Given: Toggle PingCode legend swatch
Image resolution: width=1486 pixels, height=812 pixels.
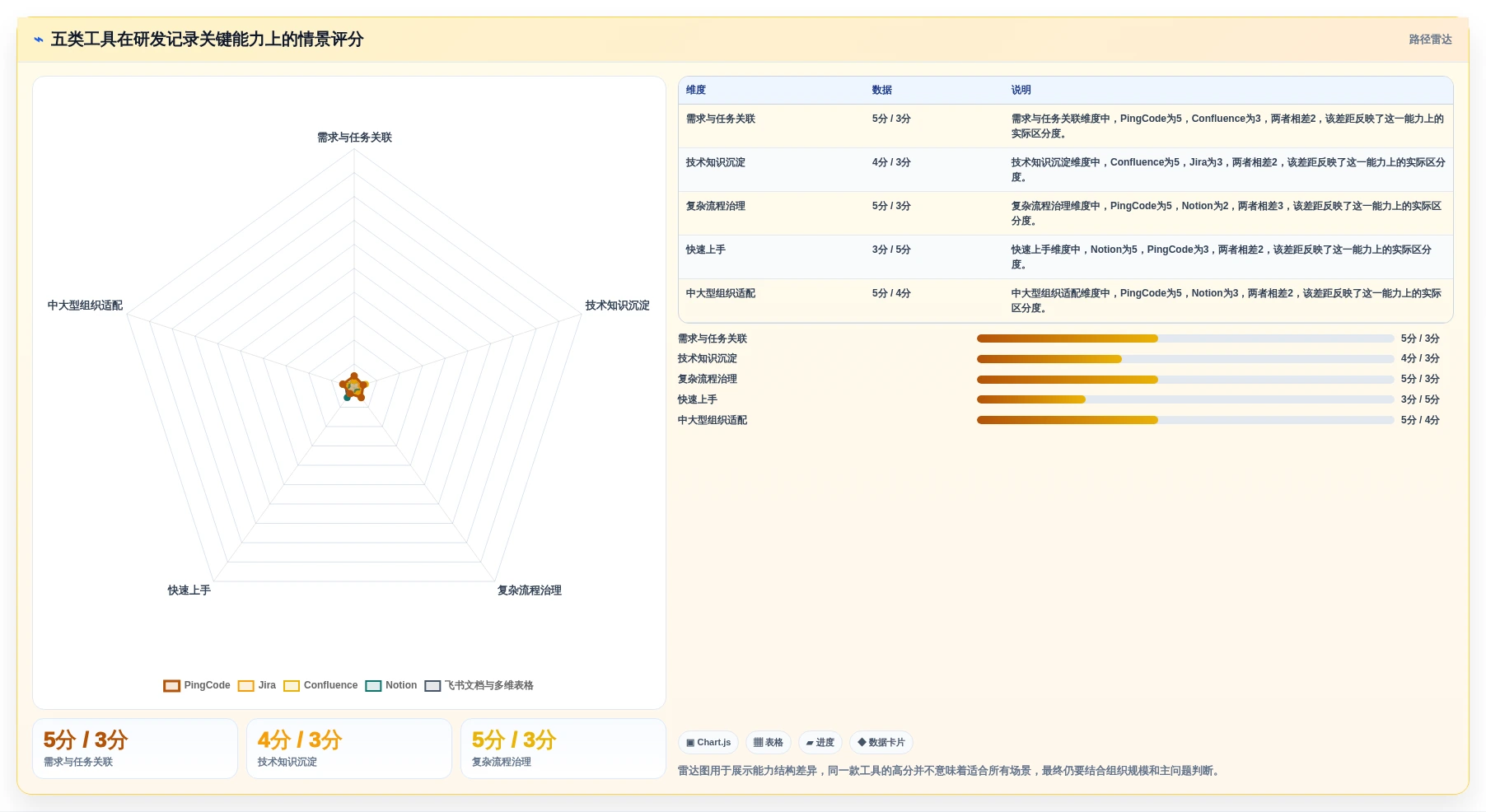Looking at the screenshot, I should tap(171, 686).
